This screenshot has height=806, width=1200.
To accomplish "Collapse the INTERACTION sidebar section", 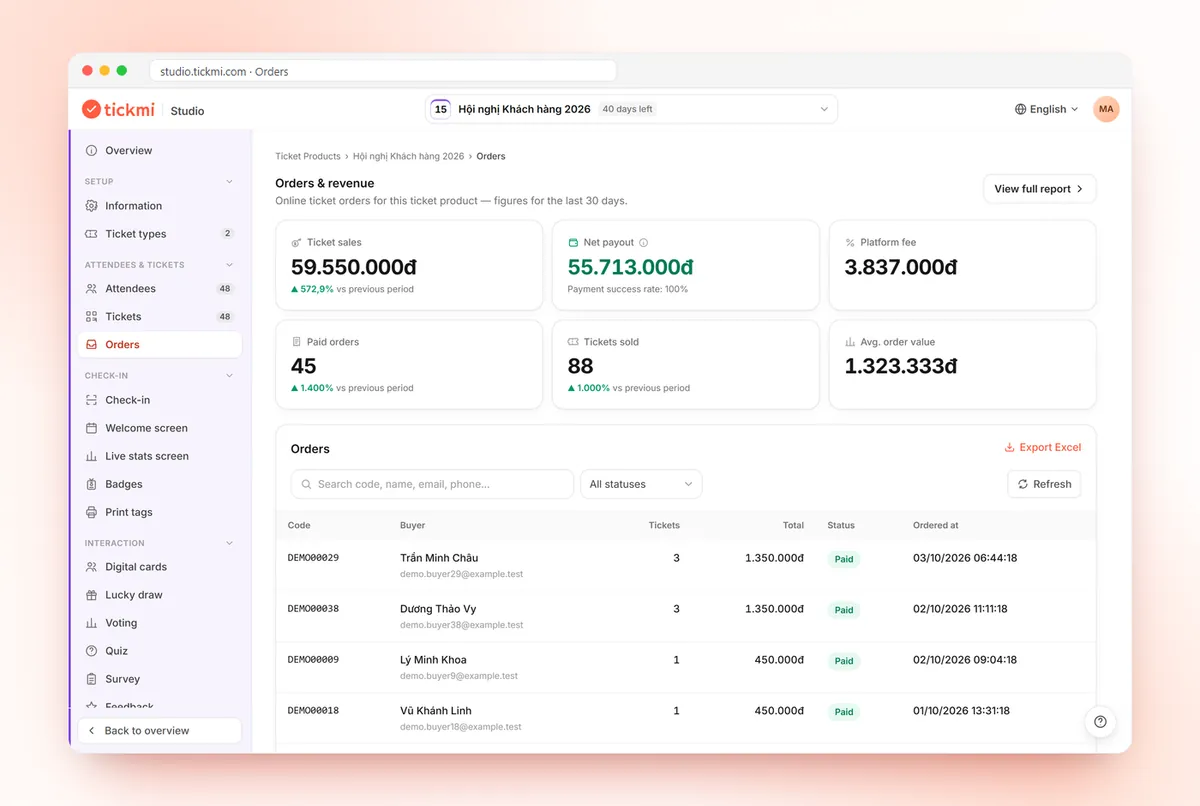I will coord(229,543).
